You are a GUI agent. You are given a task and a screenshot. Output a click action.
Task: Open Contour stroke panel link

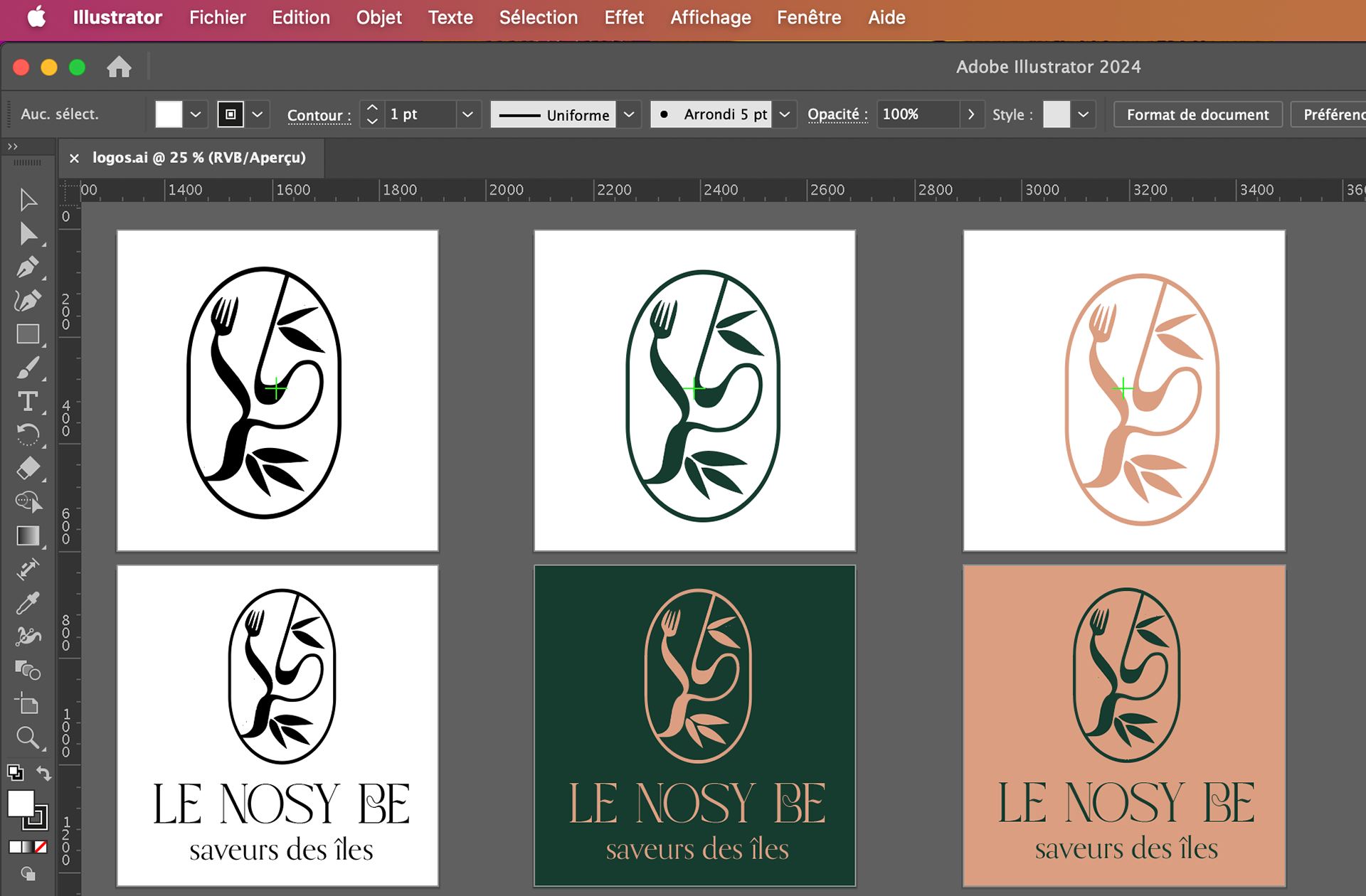click(319, 115)
